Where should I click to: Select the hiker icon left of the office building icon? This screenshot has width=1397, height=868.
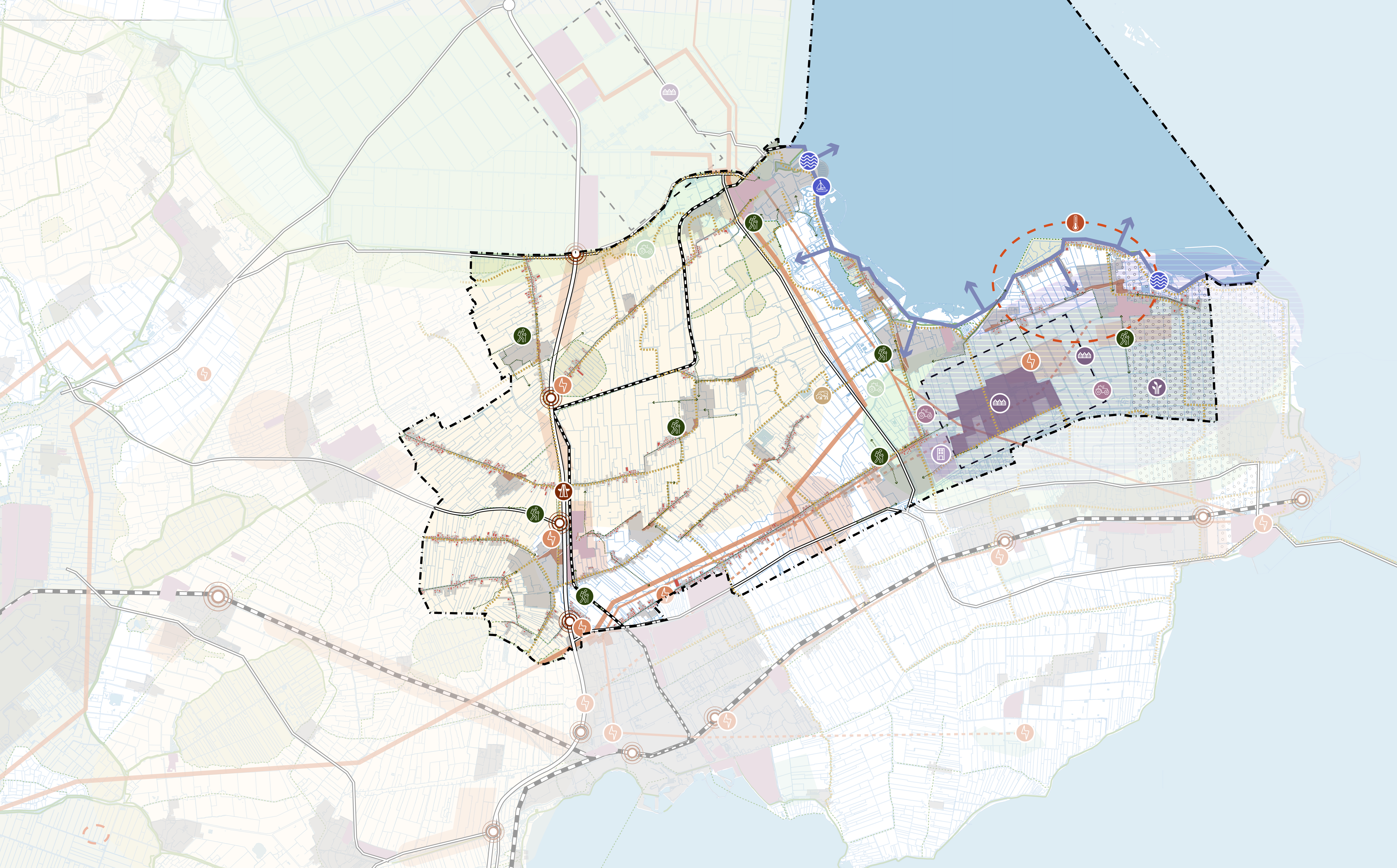[879, 456]
